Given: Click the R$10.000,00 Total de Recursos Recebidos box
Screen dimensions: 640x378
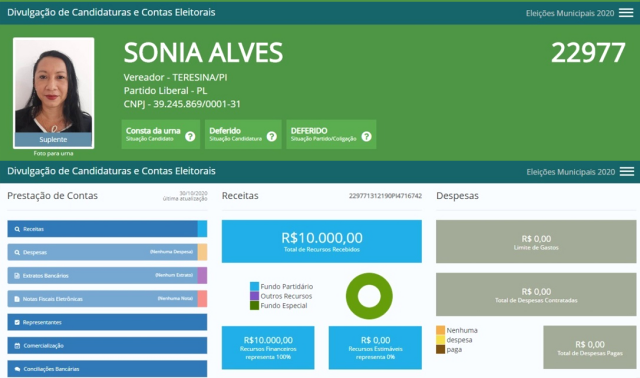Looking at the screenshot, I should click(322, 241).
